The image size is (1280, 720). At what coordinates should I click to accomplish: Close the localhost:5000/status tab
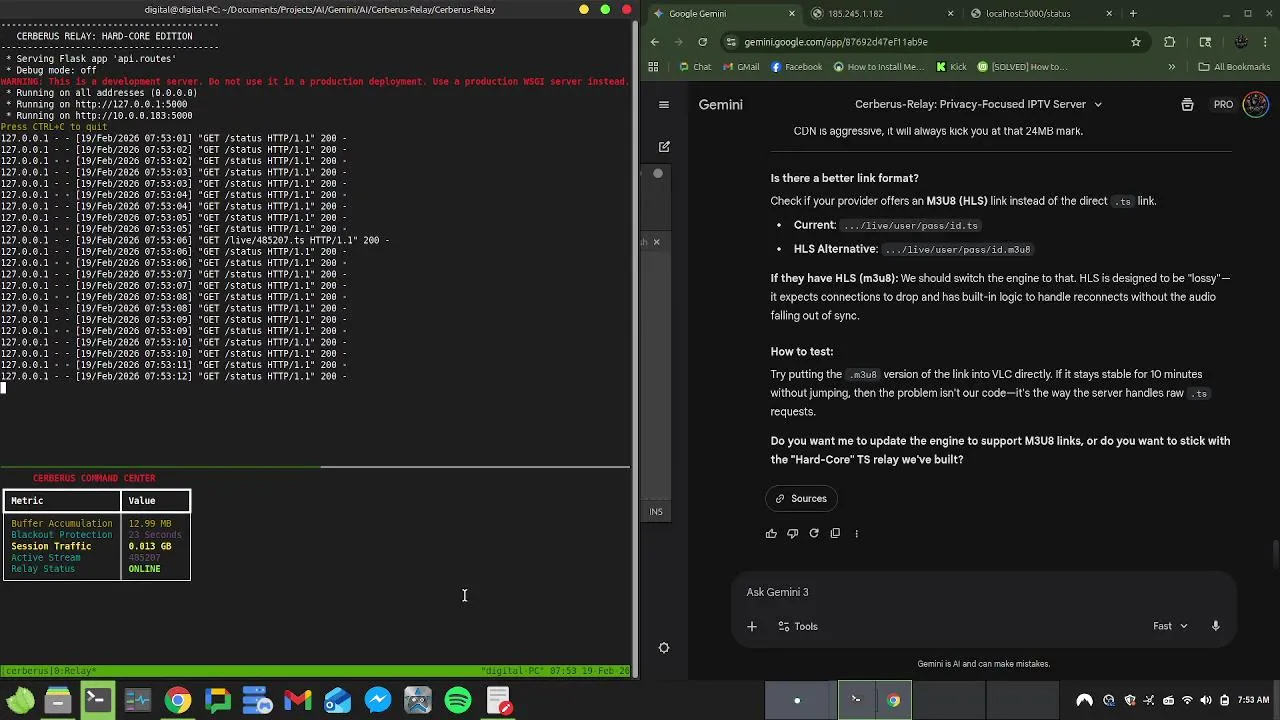pos(1109,14)
